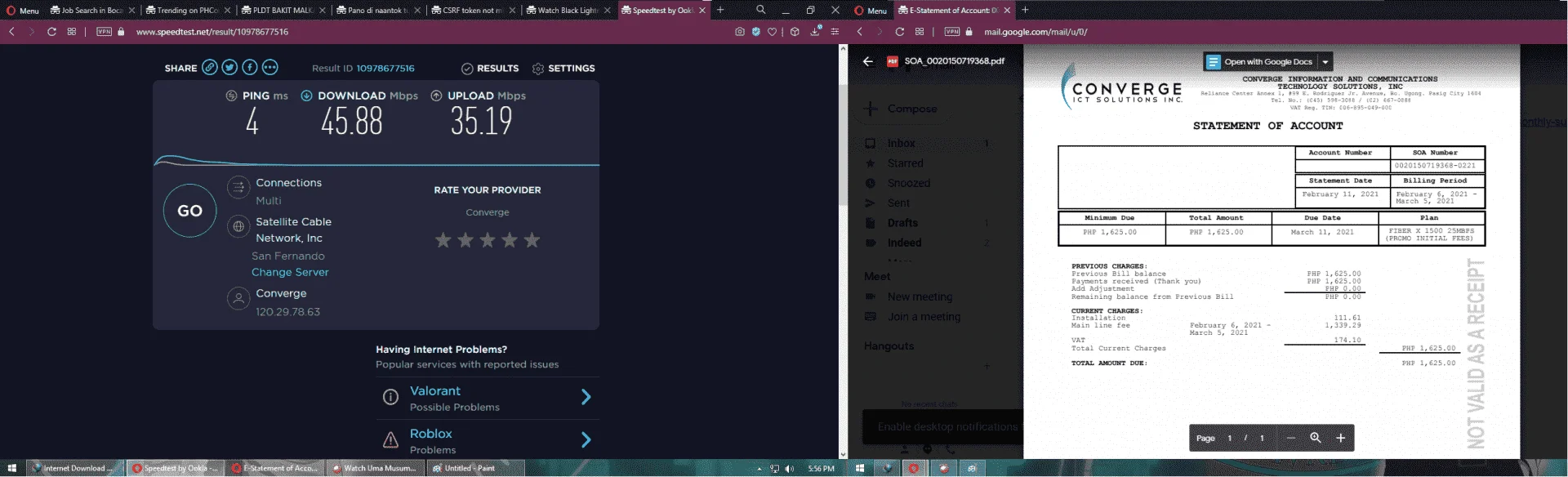Open more share options ellipsis icon
Screen dimensions: 1568x477
click(270, 68)
